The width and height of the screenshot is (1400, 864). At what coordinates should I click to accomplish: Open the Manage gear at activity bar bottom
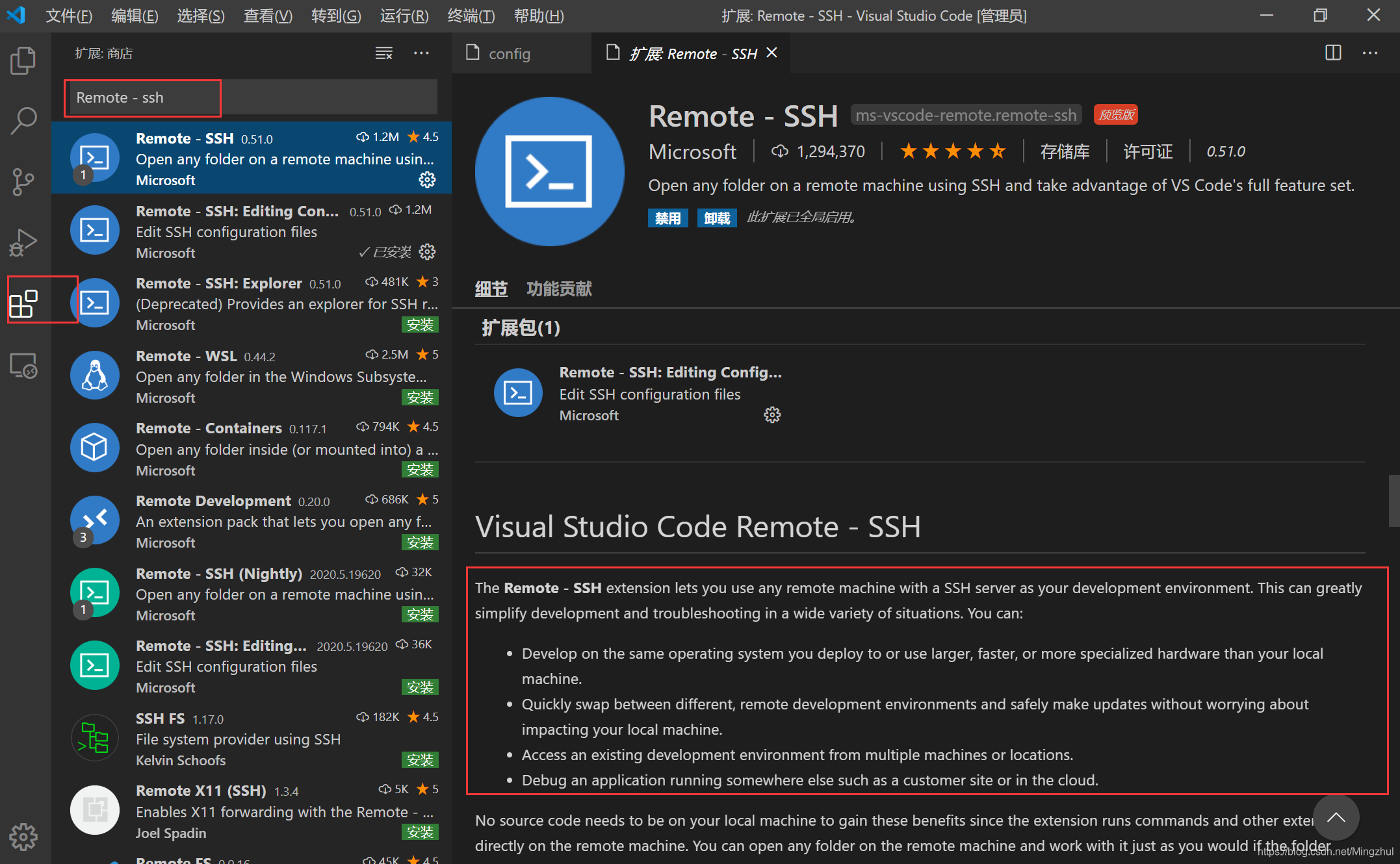point(23,837)
